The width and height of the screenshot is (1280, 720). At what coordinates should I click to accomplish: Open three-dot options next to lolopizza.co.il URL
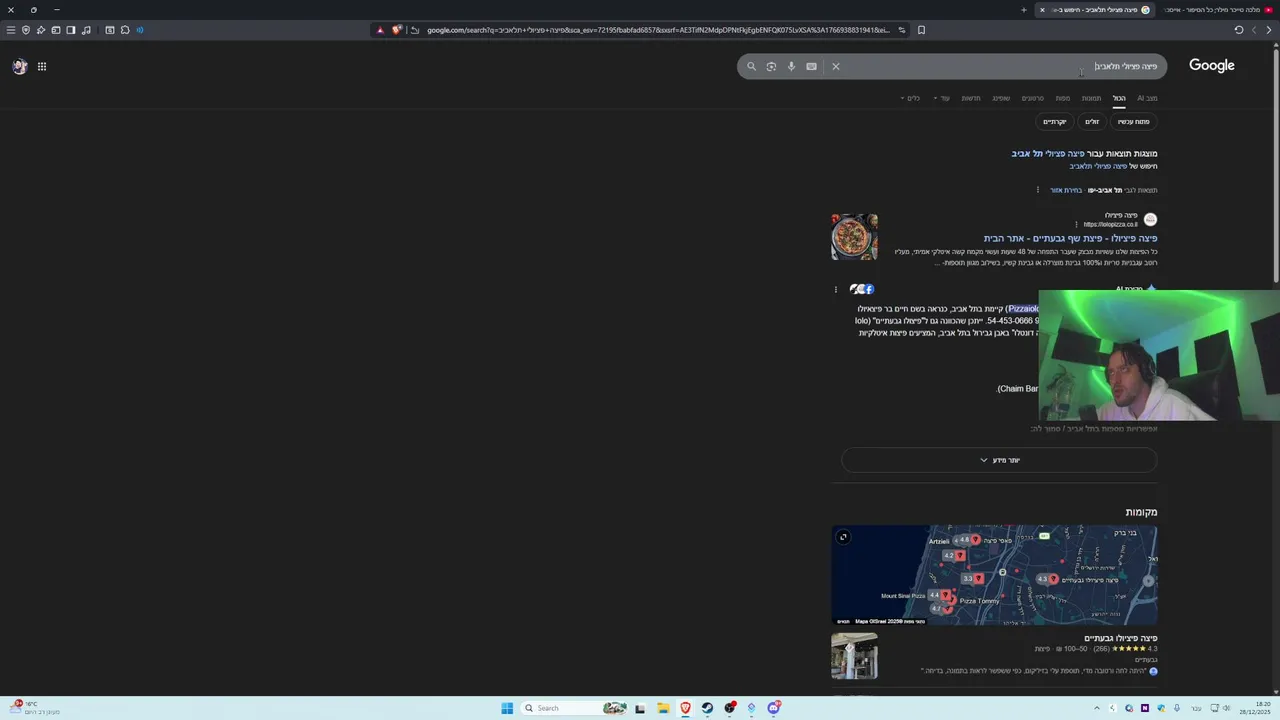tap(1076, 224)
